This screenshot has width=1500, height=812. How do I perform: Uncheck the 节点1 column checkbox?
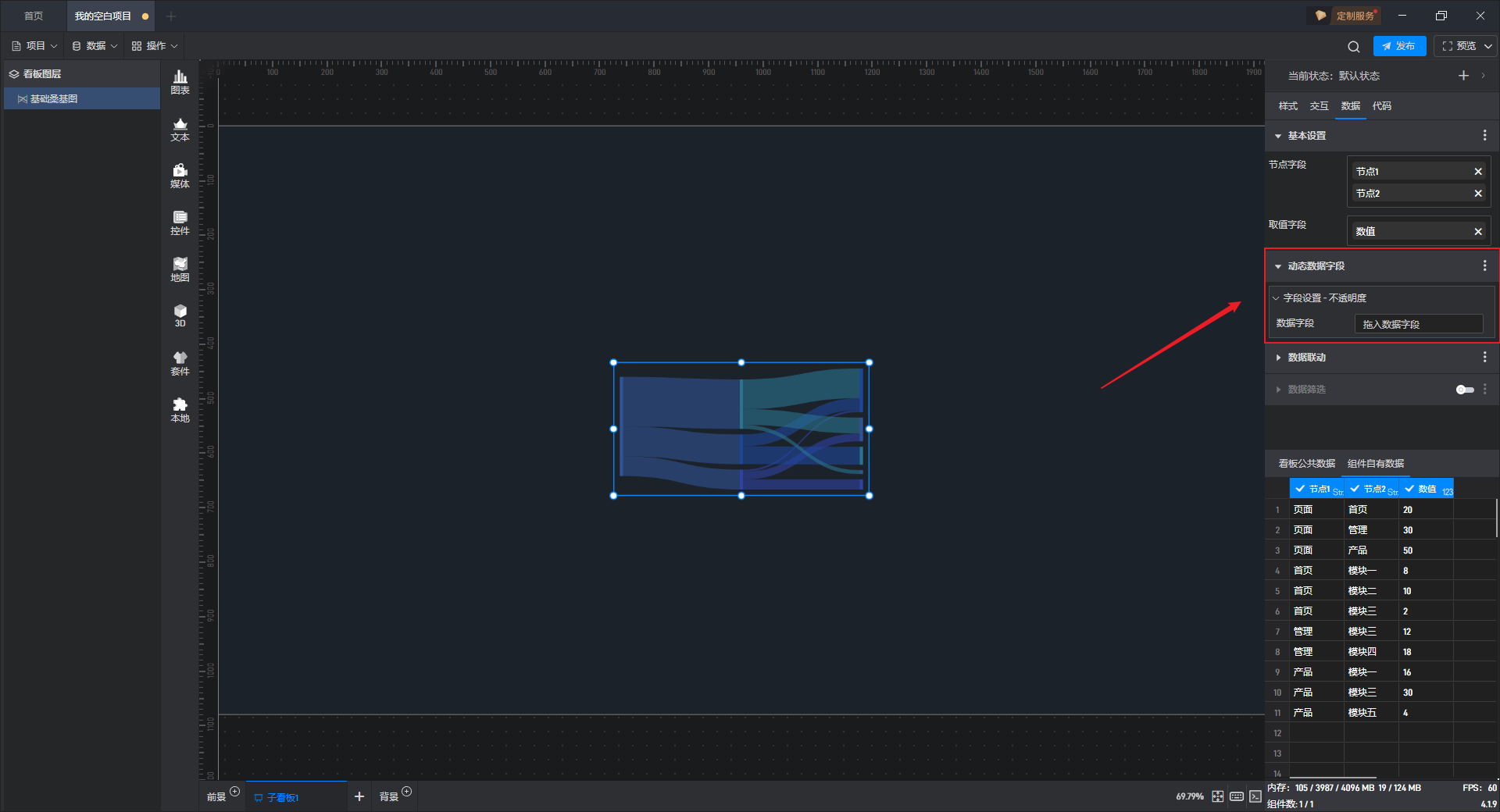coord(1300,489)
